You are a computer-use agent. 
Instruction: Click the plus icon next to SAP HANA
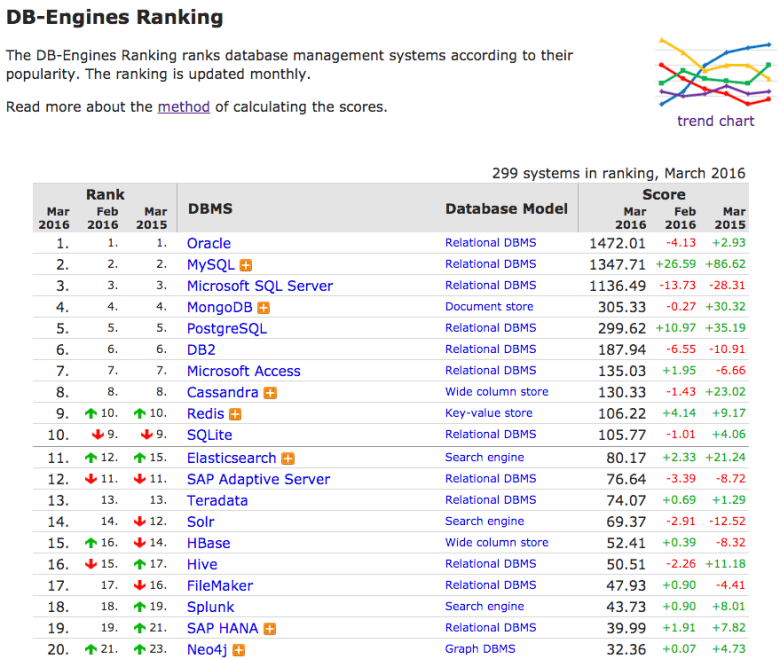269,629
